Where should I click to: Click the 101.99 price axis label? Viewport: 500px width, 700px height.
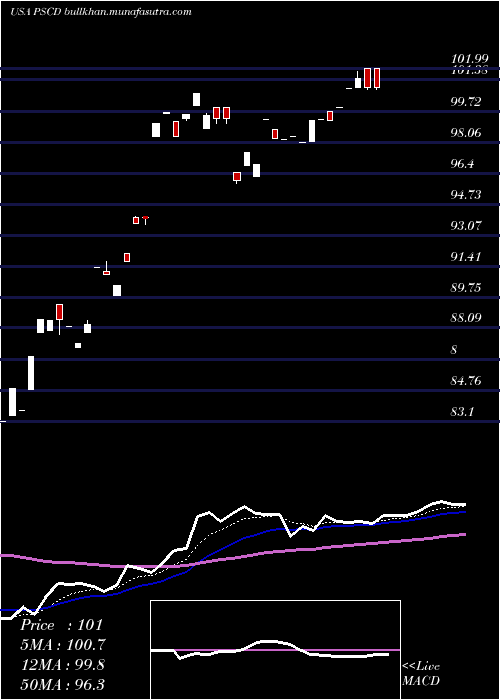(x=469, y=59)
